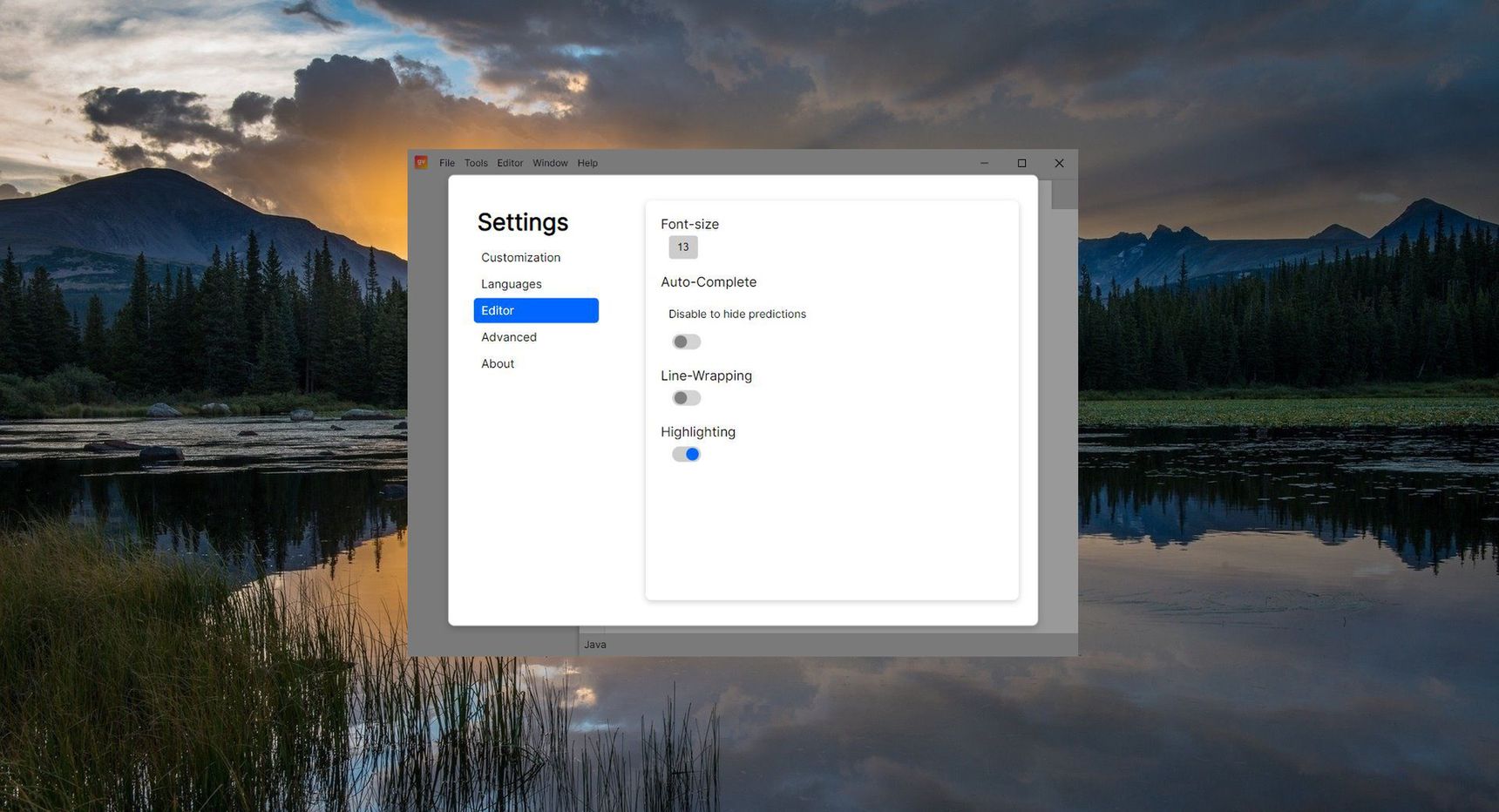1499x812 pixels.
Task: Disable the Highlighting toggle
Action: pyautogui.click(x=686, y=454)
